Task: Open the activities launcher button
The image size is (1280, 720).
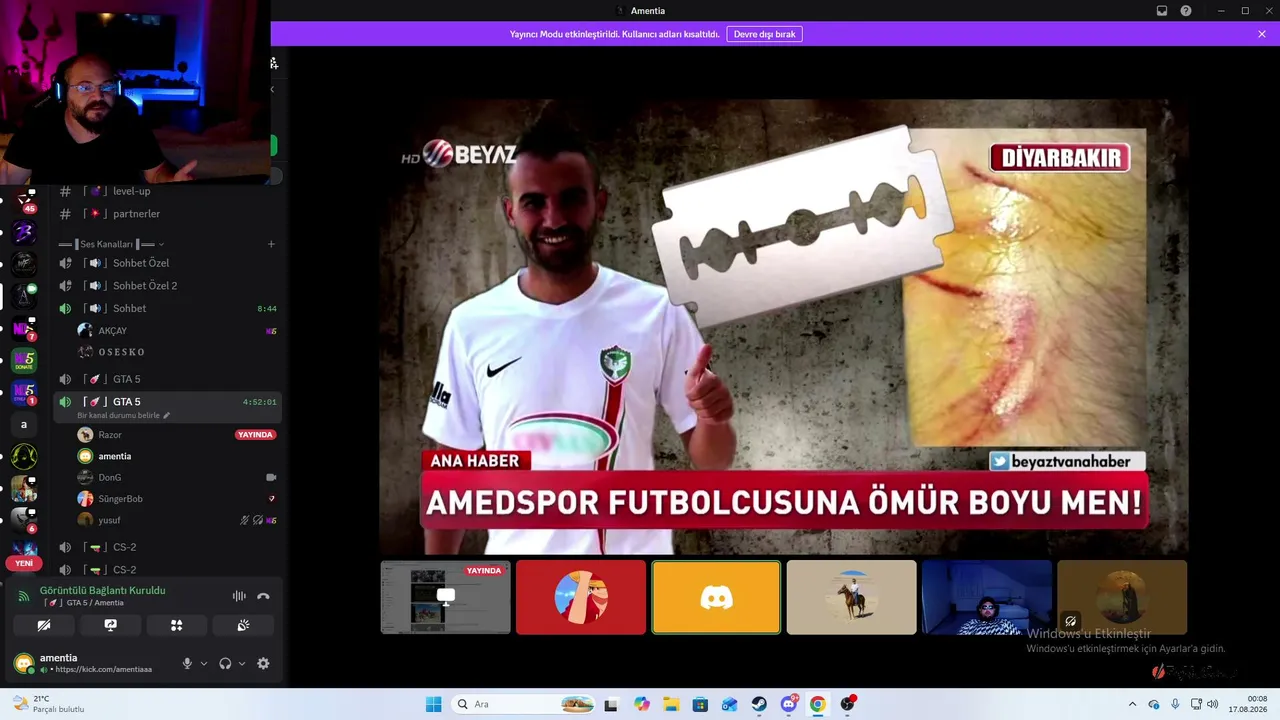Action: (176, 625)
